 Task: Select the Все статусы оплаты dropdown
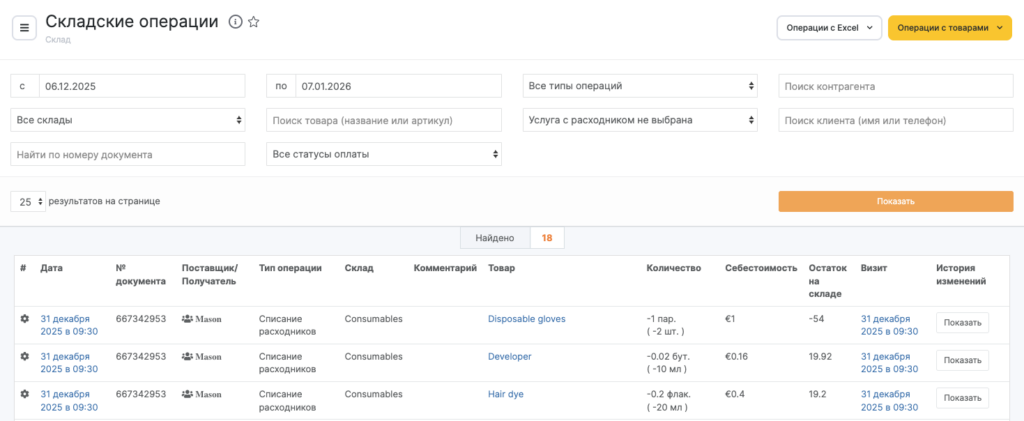point(385,154)
